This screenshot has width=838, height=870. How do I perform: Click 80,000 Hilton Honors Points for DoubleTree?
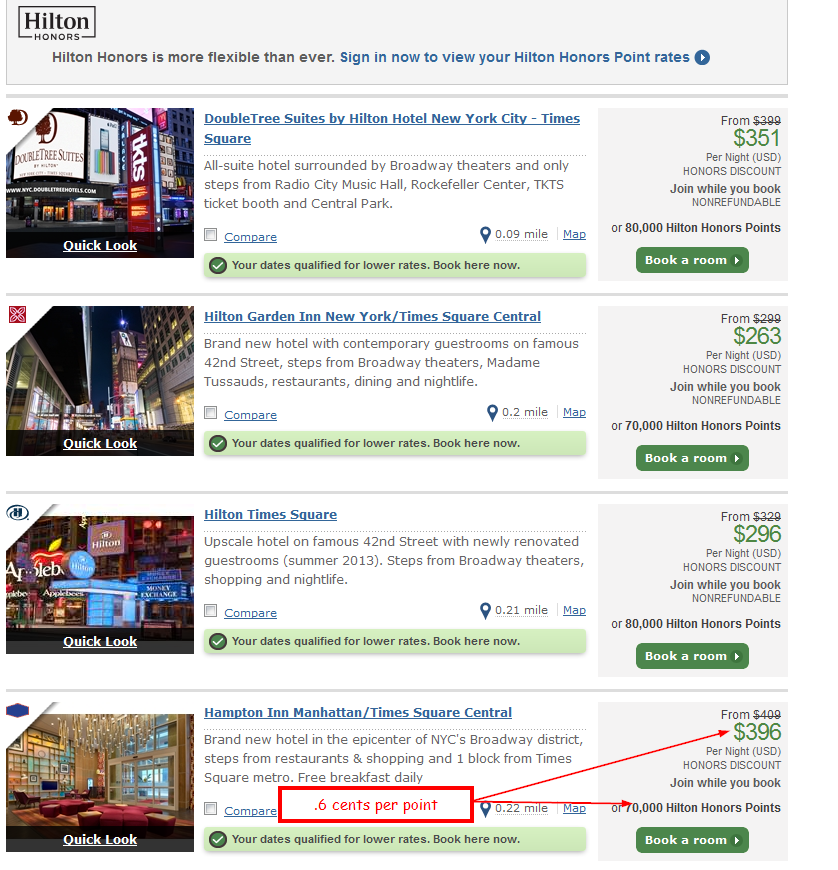703,228
